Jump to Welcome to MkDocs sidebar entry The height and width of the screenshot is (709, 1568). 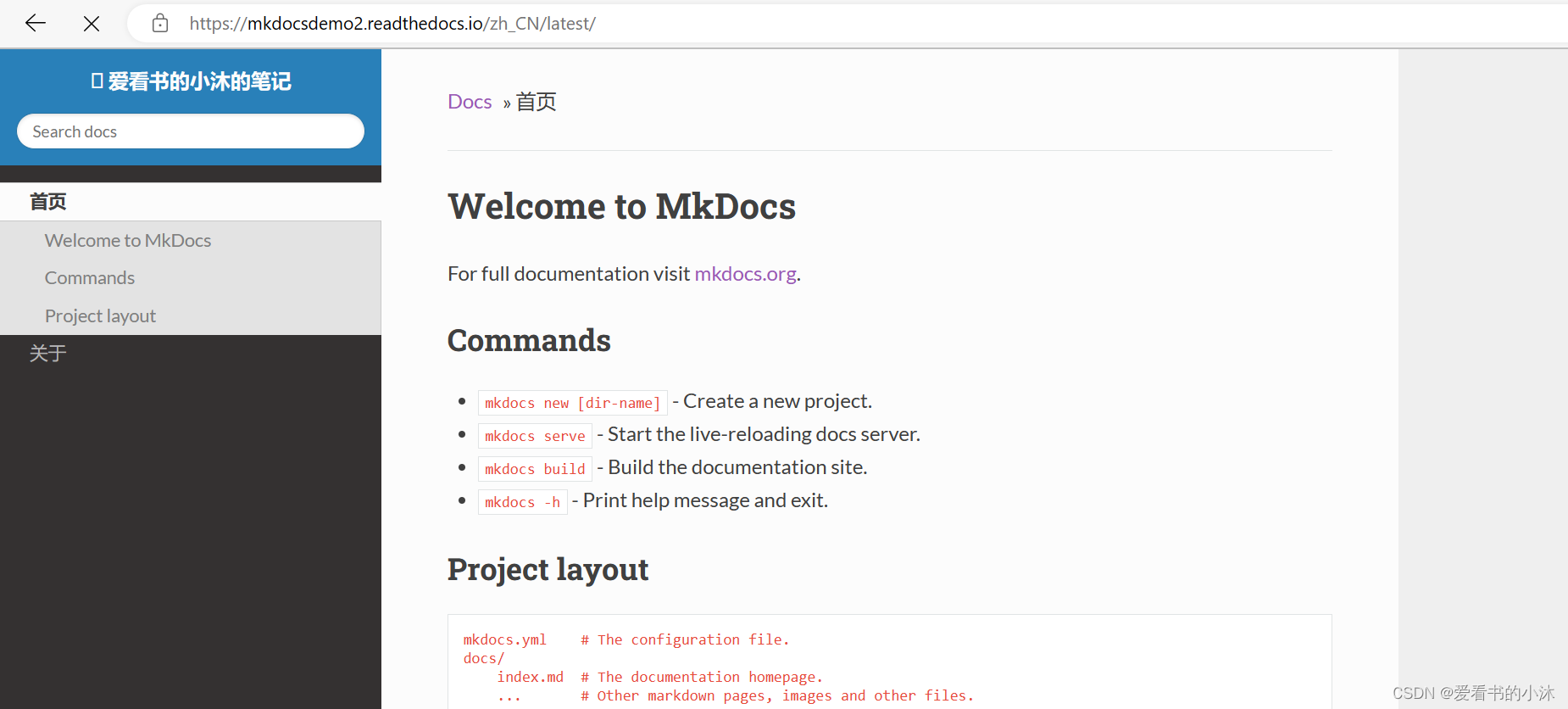point(128,241)
